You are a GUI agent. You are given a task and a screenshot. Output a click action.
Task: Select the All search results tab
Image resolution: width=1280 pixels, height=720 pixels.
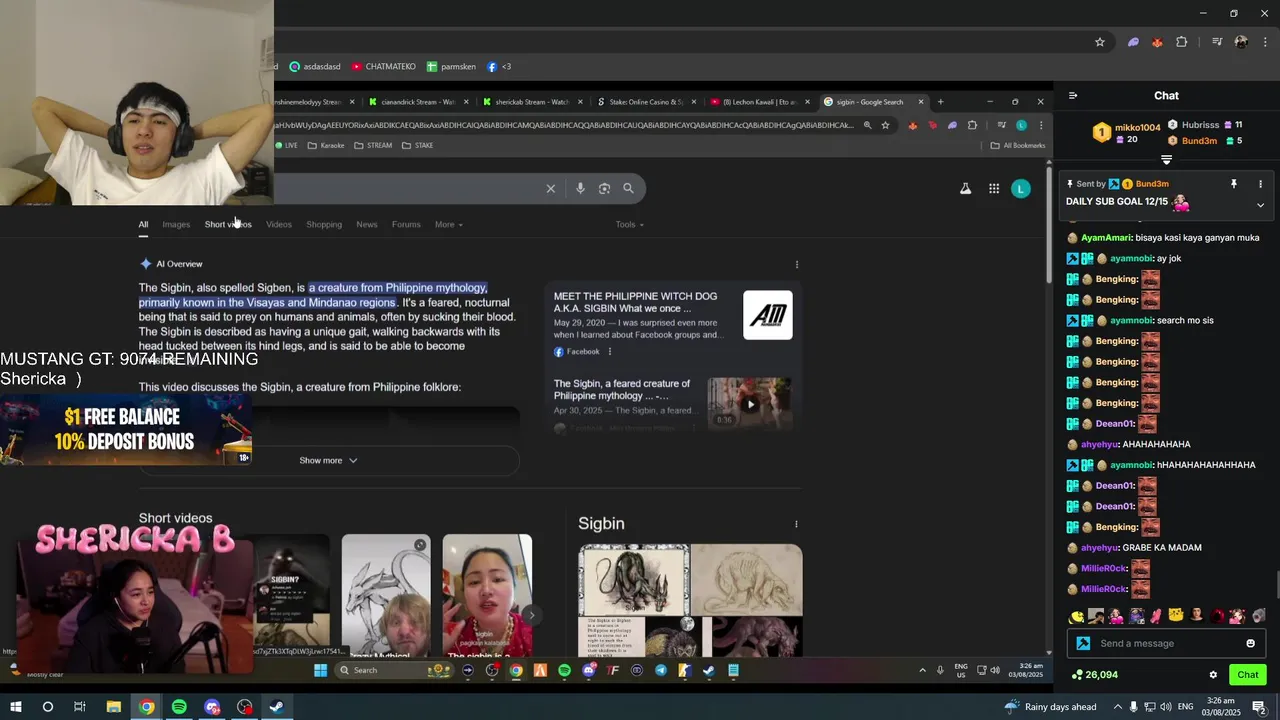click(143, 224)
